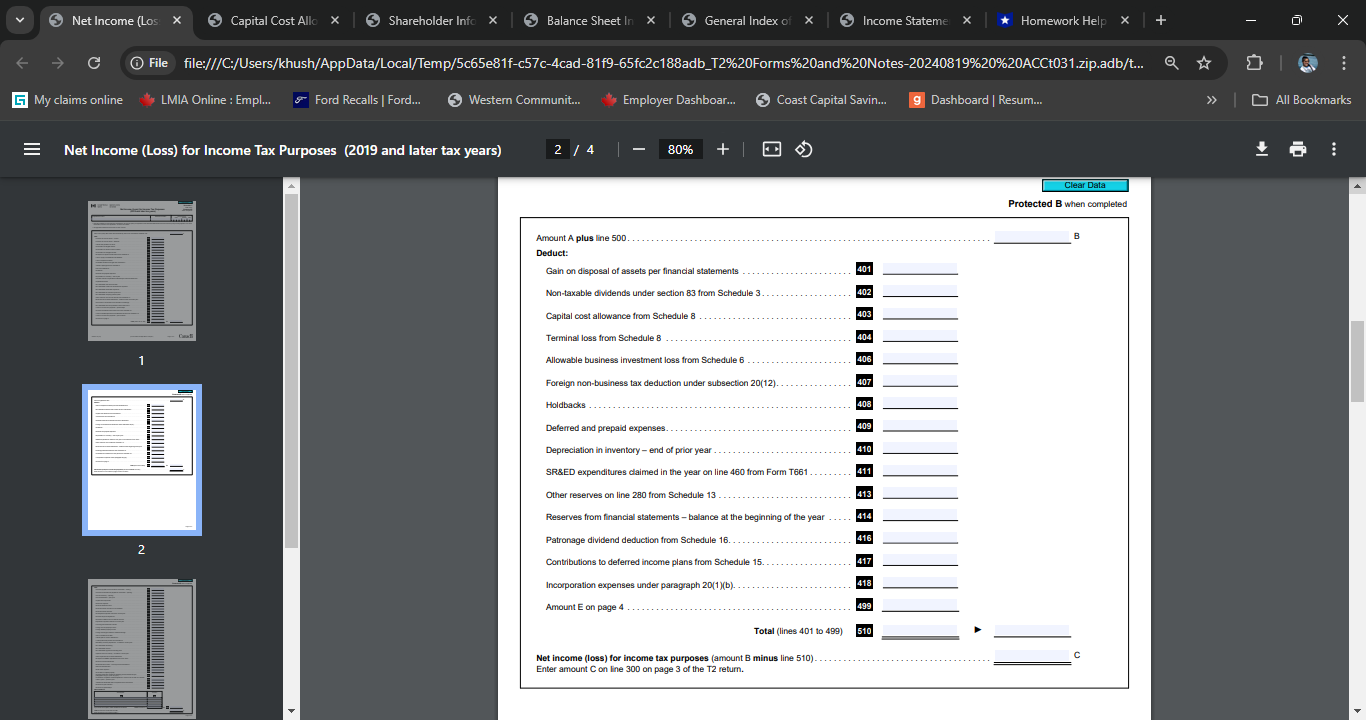Bookmark this tab with the star

click(x=1204, y=63)
